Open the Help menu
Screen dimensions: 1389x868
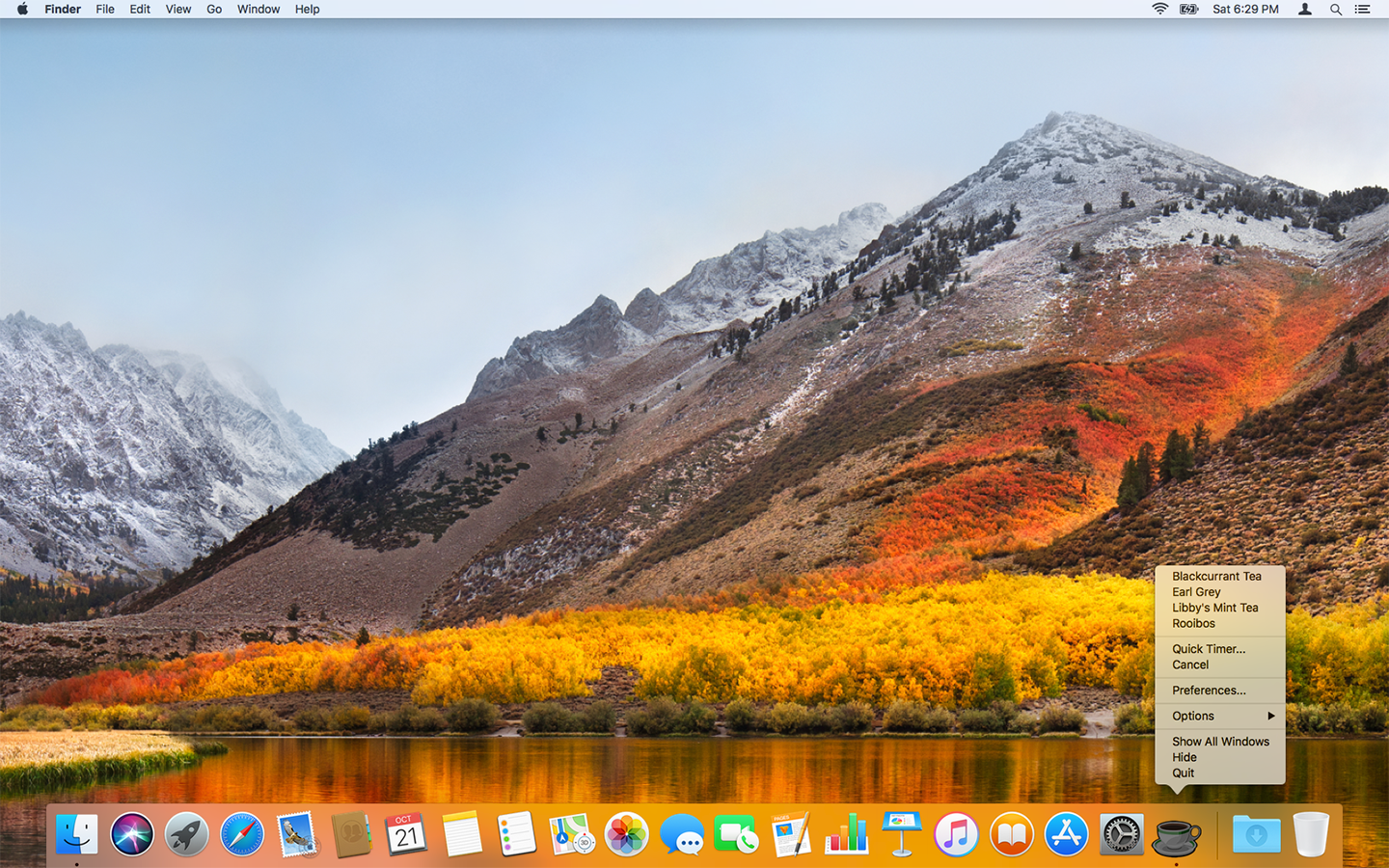click(x=308, y=10)
